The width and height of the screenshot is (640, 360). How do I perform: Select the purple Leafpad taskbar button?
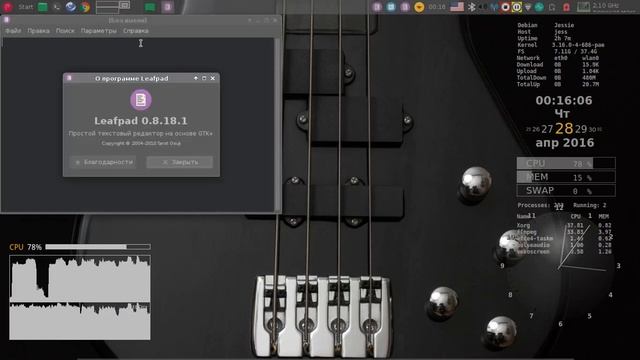[x=167, y=7]
